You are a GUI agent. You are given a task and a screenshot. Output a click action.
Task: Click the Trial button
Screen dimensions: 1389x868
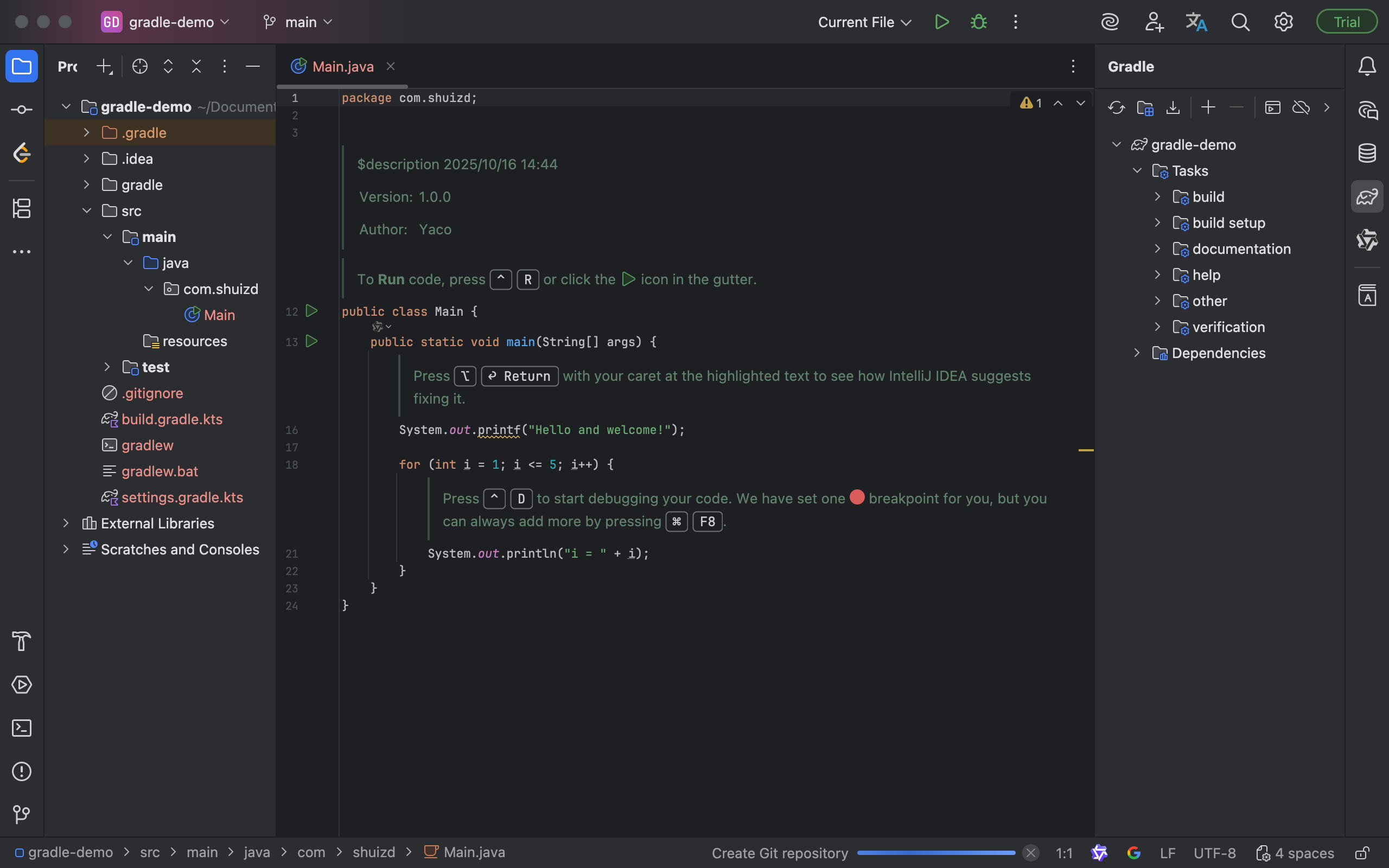[1346, 22]
